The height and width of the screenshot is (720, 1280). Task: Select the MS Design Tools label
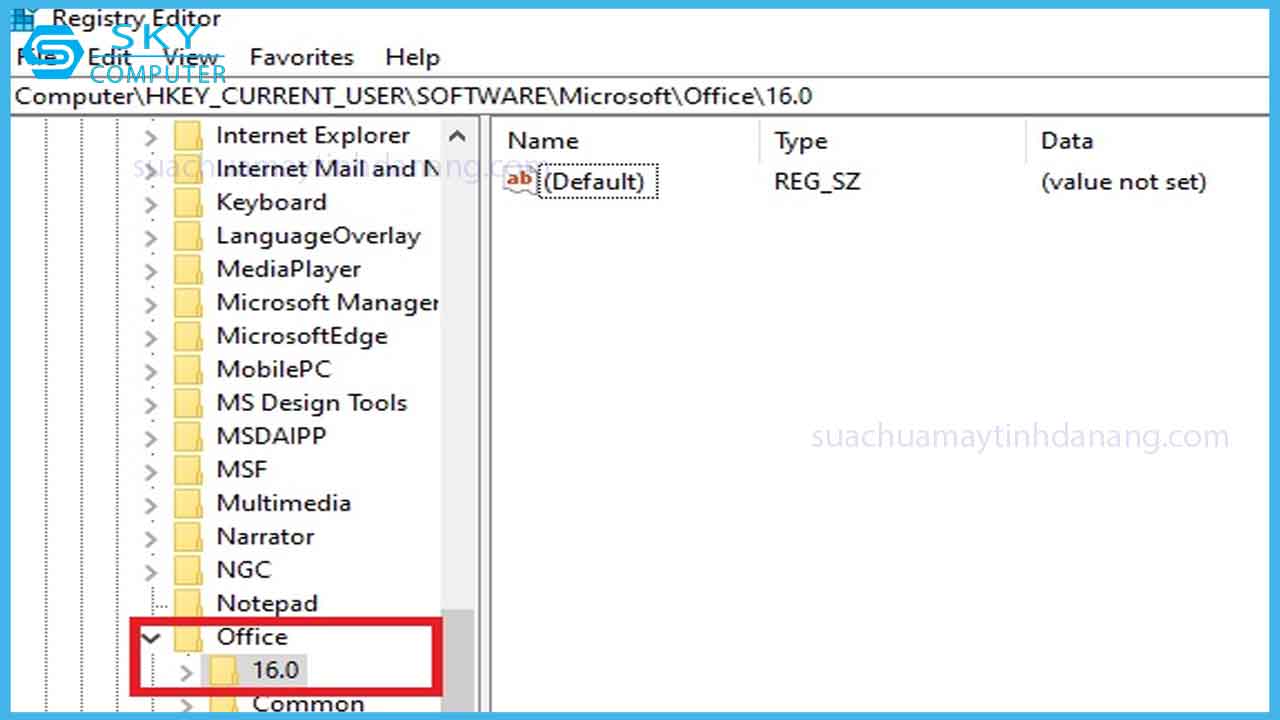pos(312,404)
